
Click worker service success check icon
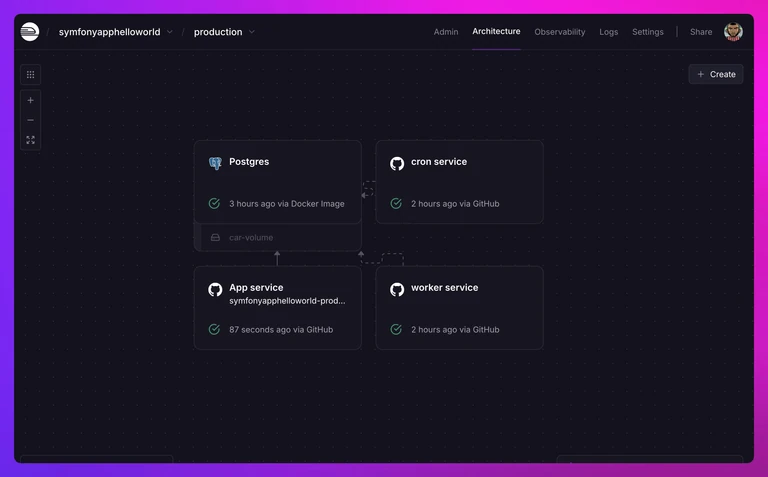pos(396,330)
